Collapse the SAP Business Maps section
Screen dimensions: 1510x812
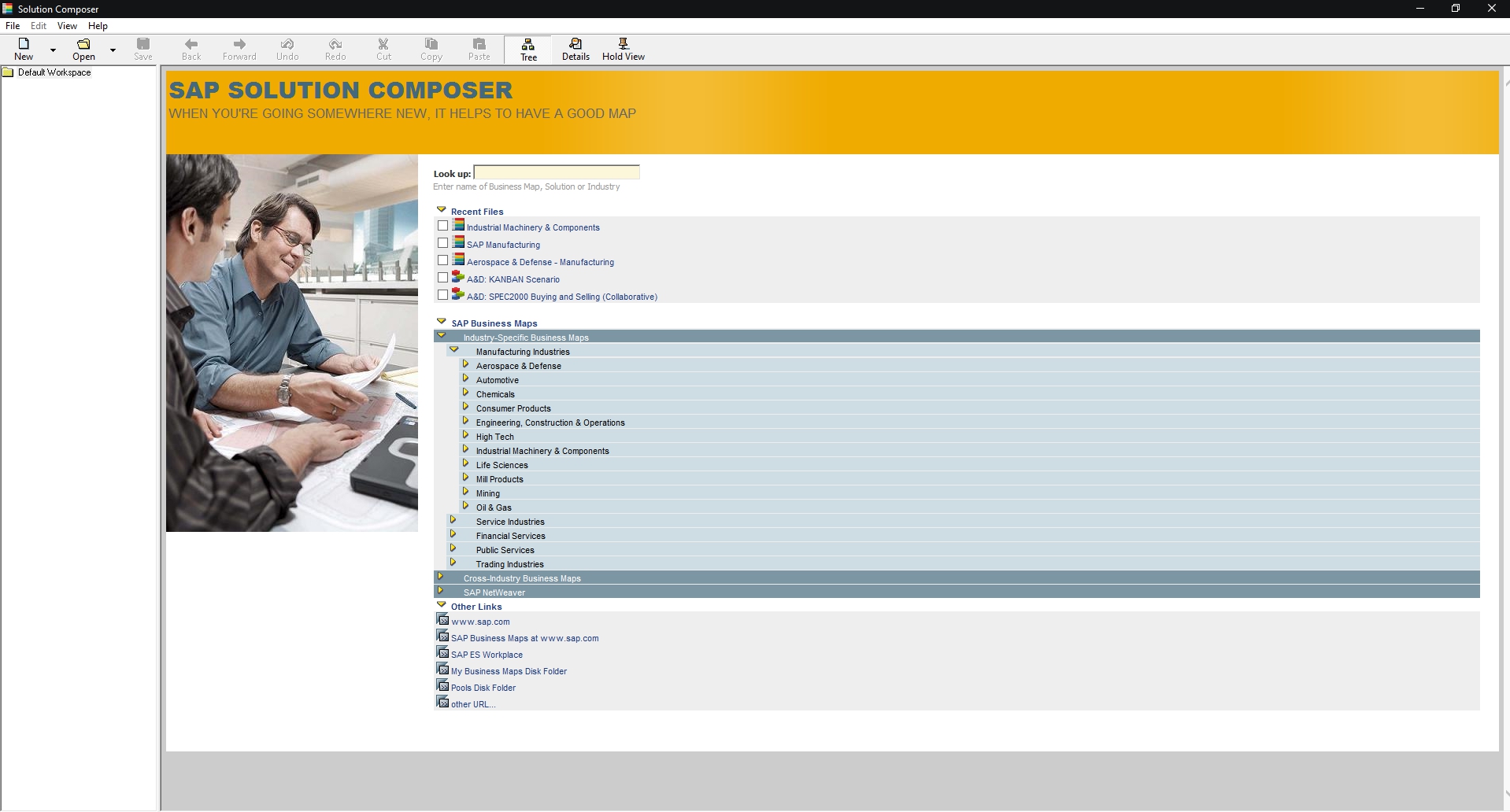click(x=441, y=322)
